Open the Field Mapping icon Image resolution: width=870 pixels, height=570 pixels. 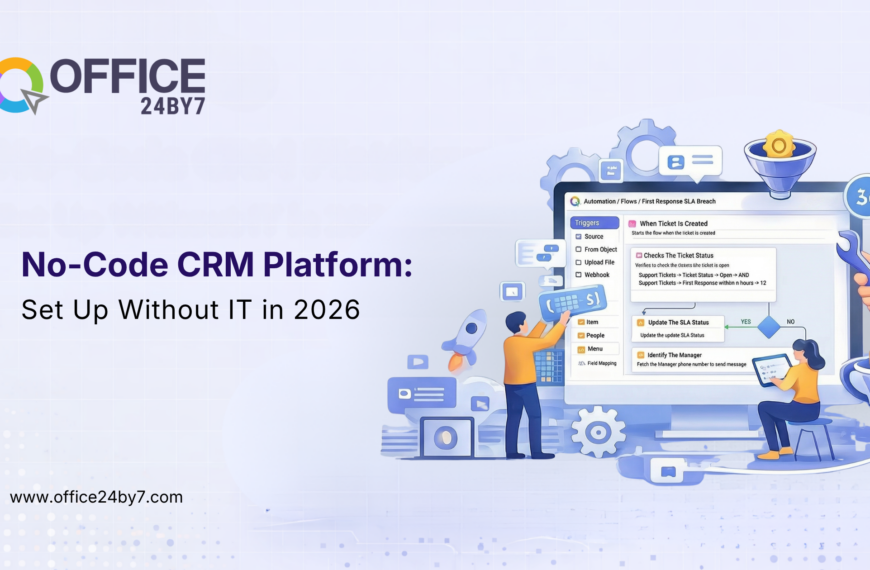581,363
